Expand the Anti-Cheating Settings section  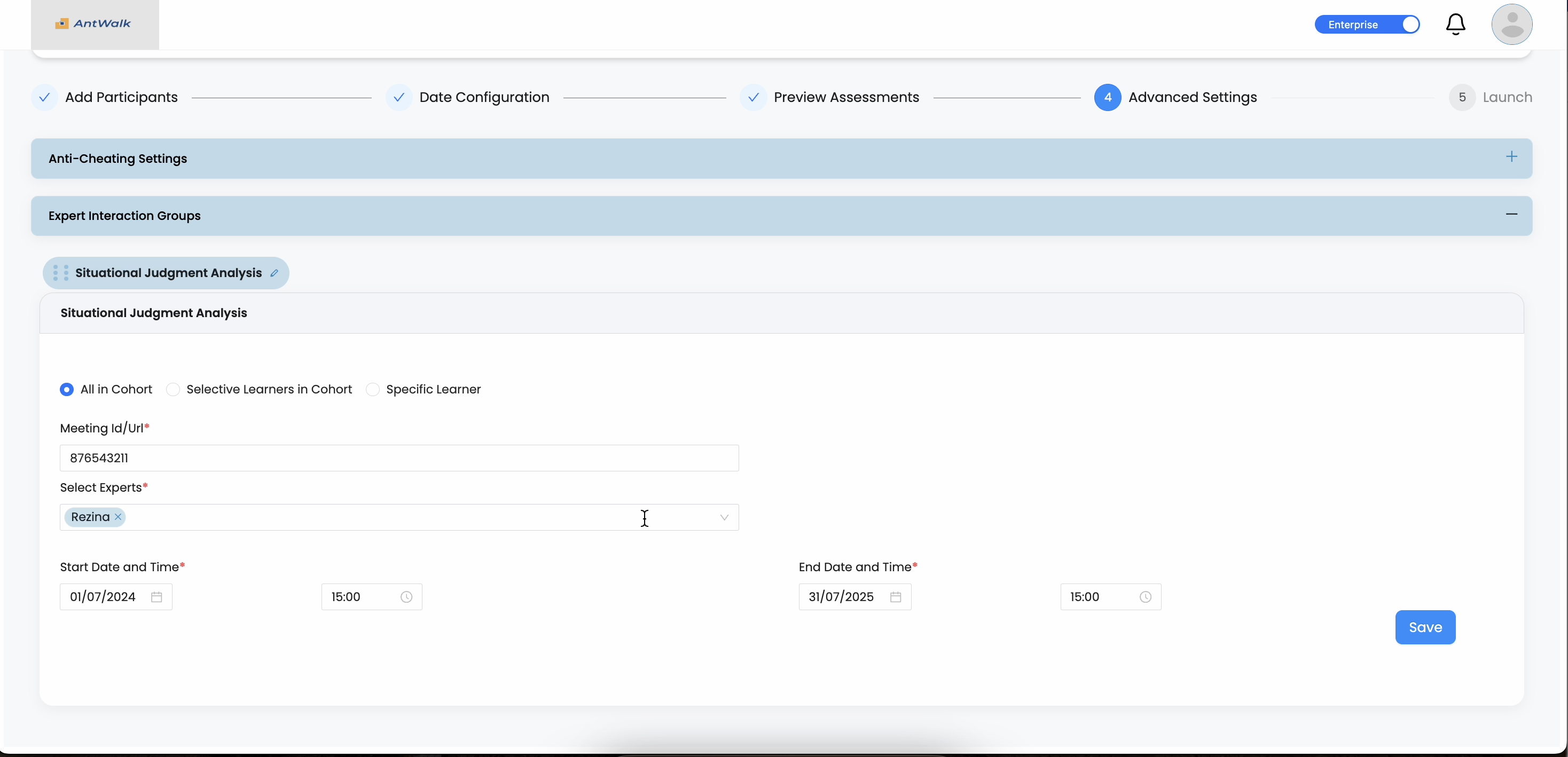click(1511, 157)
